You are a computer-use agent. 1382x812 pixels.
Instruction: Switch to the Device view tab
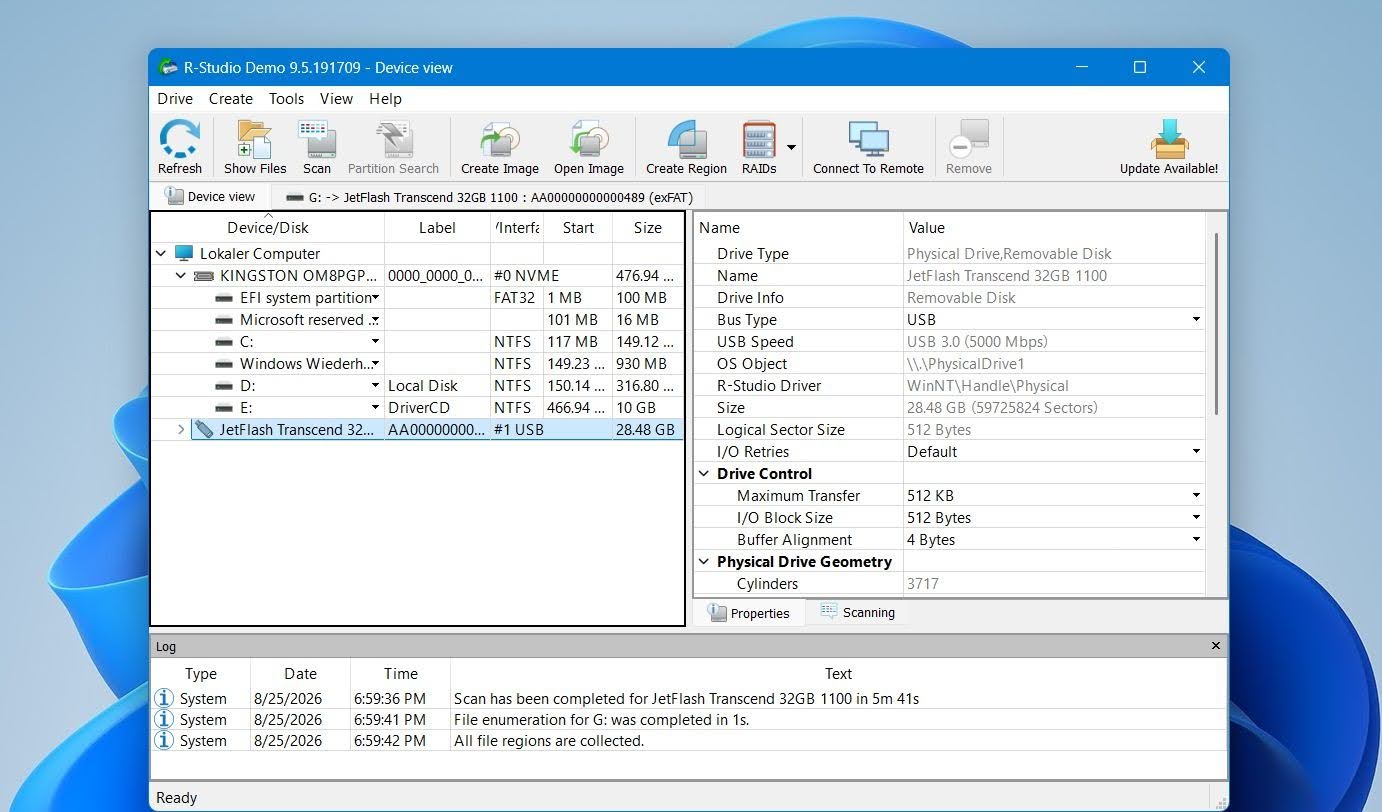coord(210,197)
